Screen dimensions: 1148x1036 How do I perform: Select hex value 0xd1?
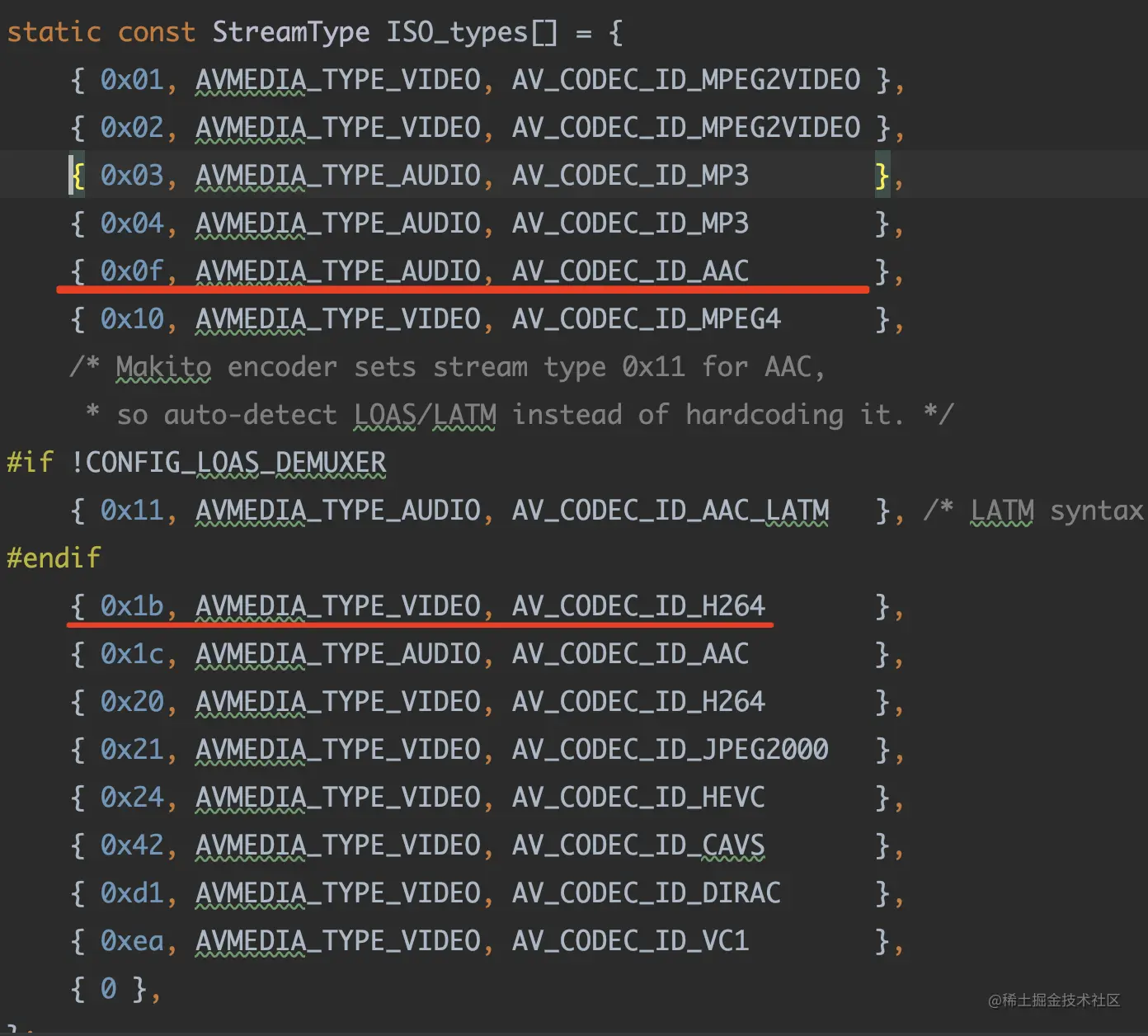coord(132,893)
